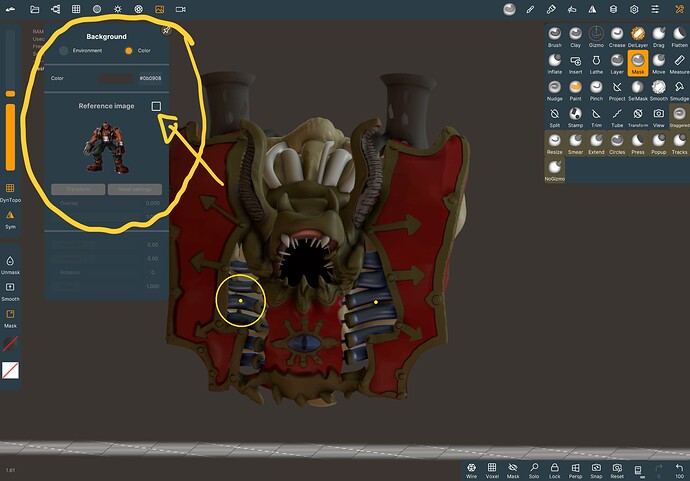Click the Transform button under reference image
The height and width of the screenshot is (481, 690).
point(78,189)
